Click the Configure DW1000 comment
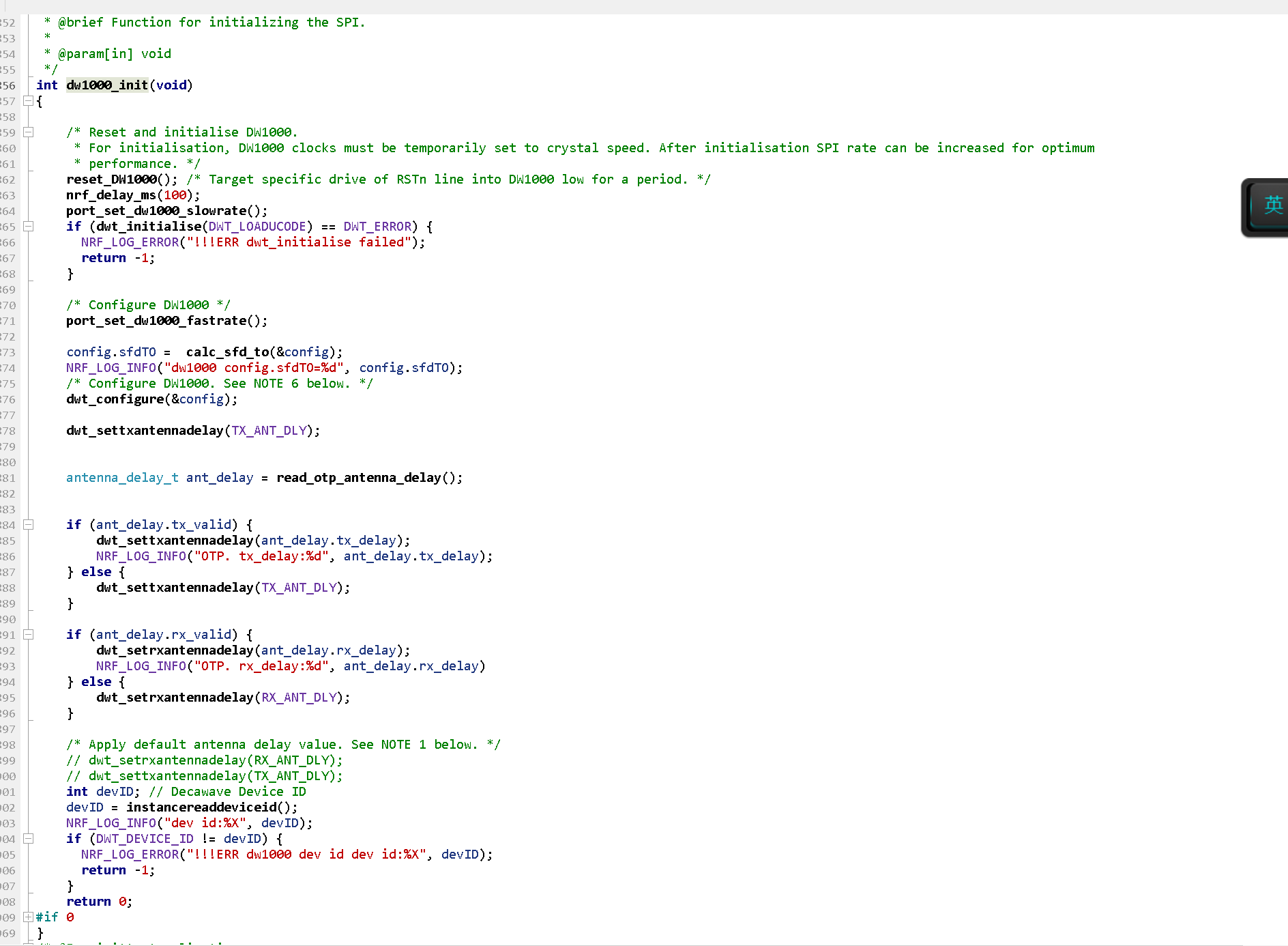The image size is (1288, 946). click(x=148, y=305)
